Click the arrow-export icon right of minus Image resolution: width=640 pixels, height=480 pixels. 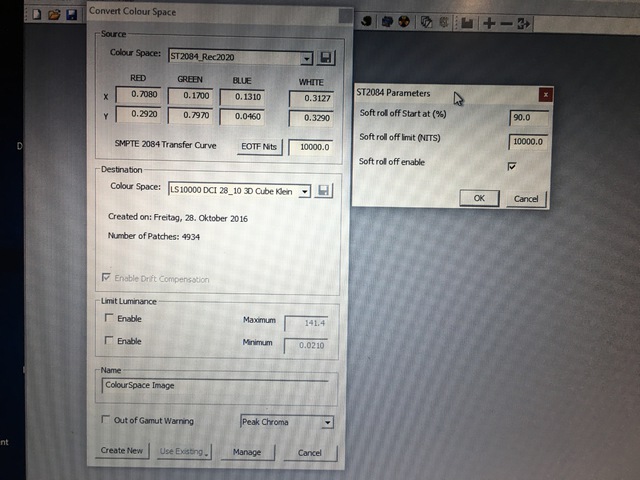[523, 24]
